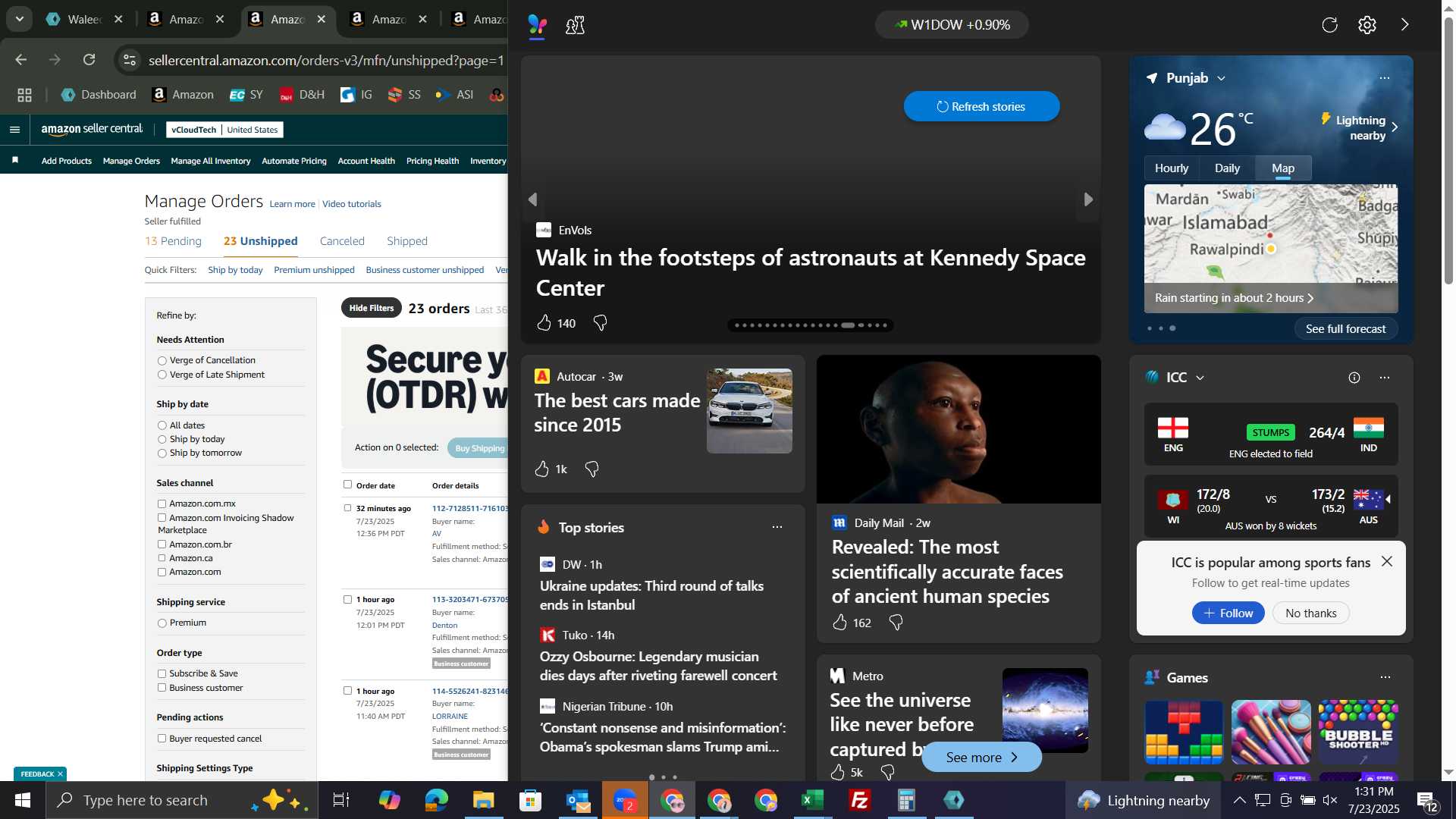1456x819 pixels.
Task: Open the BMW car article thumbnail
Action: [x=749, y=411]
